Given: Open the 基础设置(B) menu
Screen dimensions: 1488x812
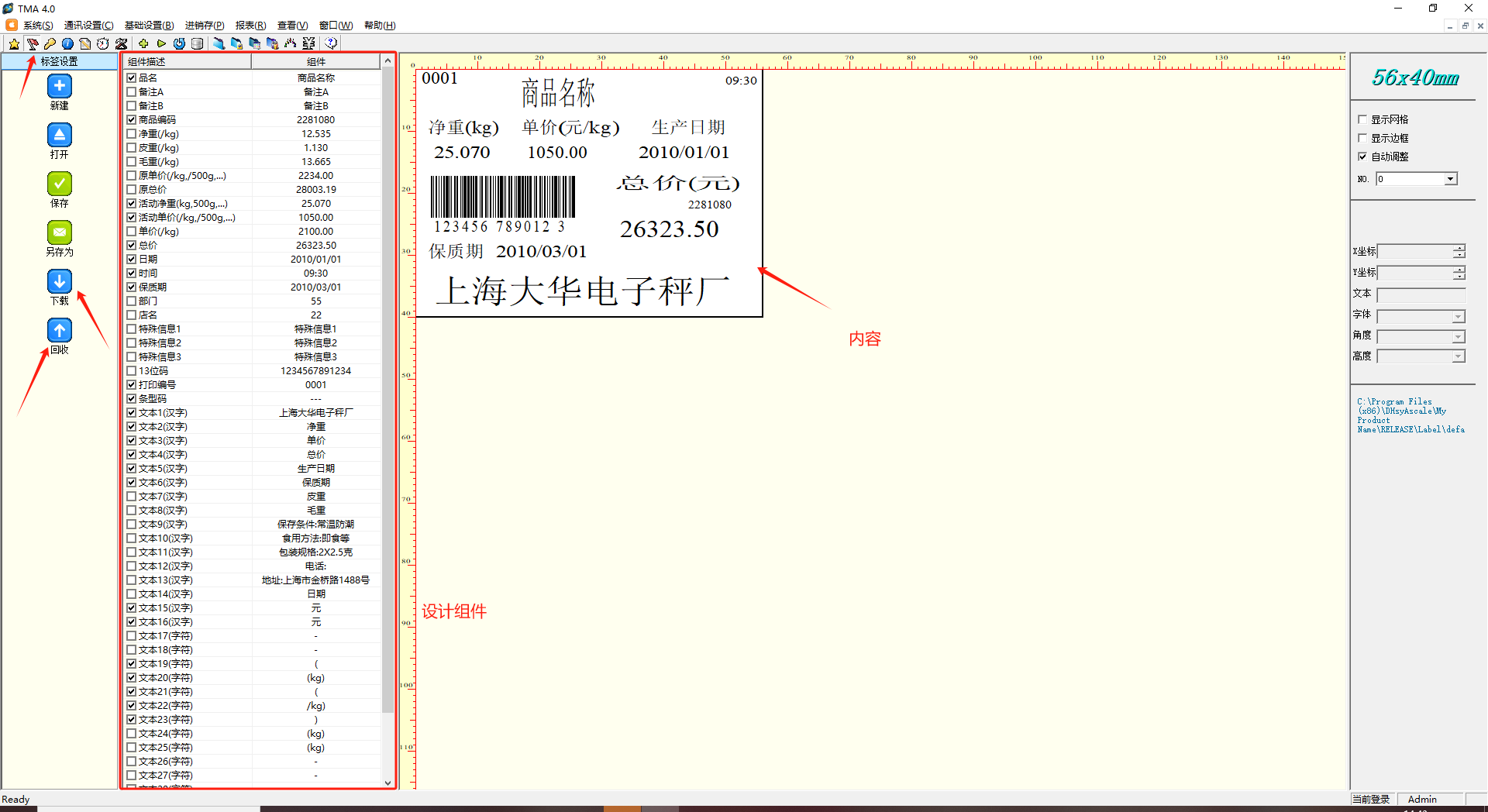Looking at the screenshot, I should click(x=149, y=26).
